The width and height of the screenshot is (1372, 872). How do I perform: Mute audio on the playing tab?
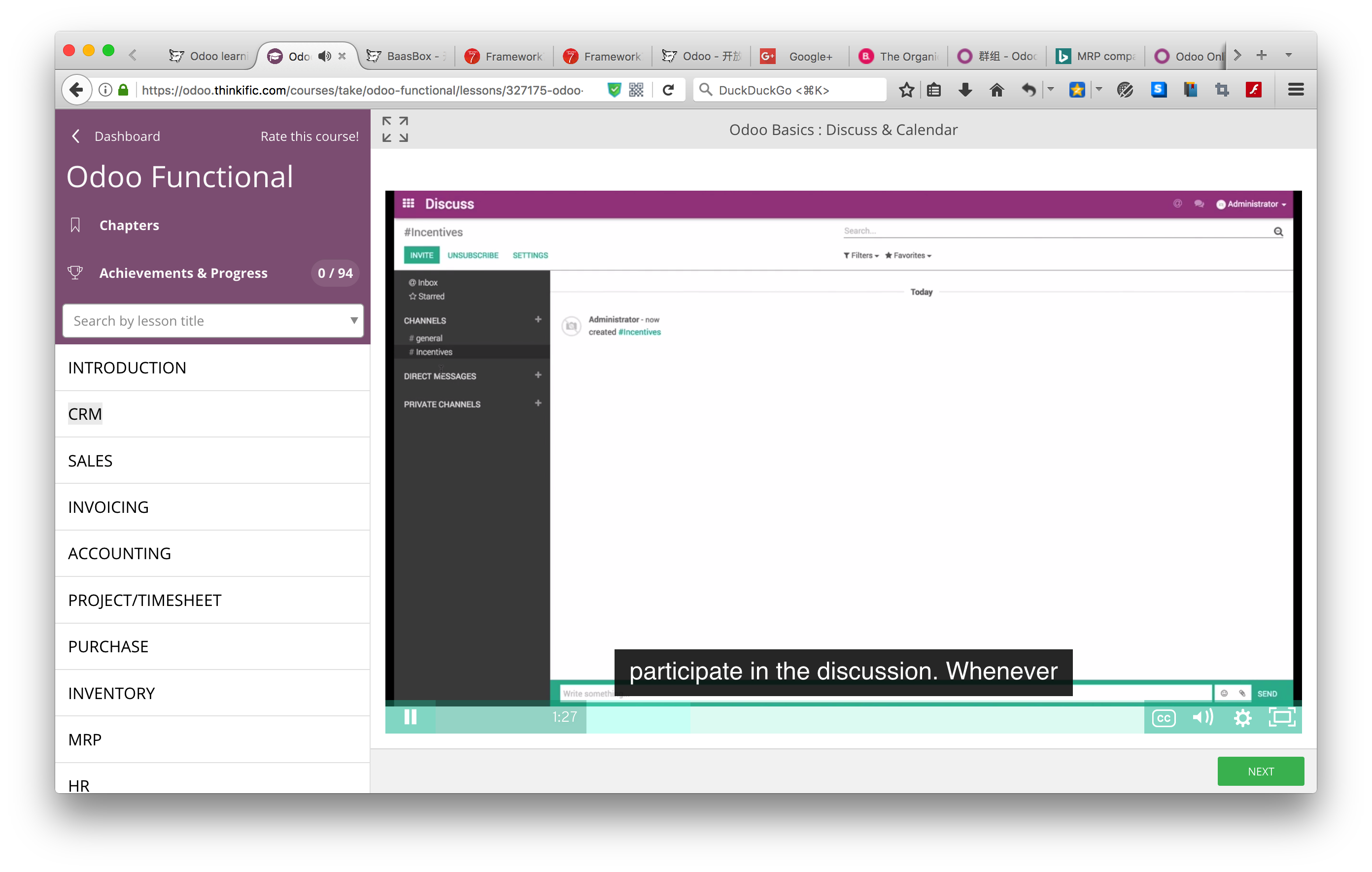pos(324,56)
